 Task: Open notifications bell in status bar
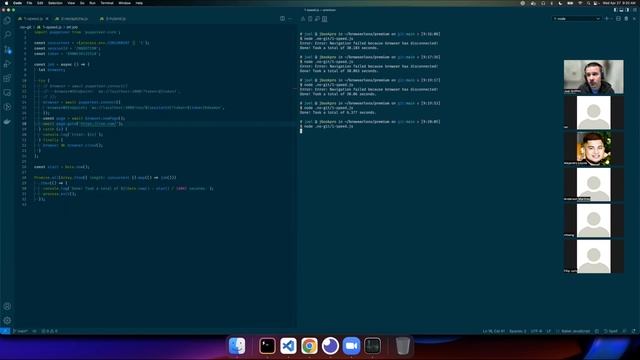pos(634,331)
